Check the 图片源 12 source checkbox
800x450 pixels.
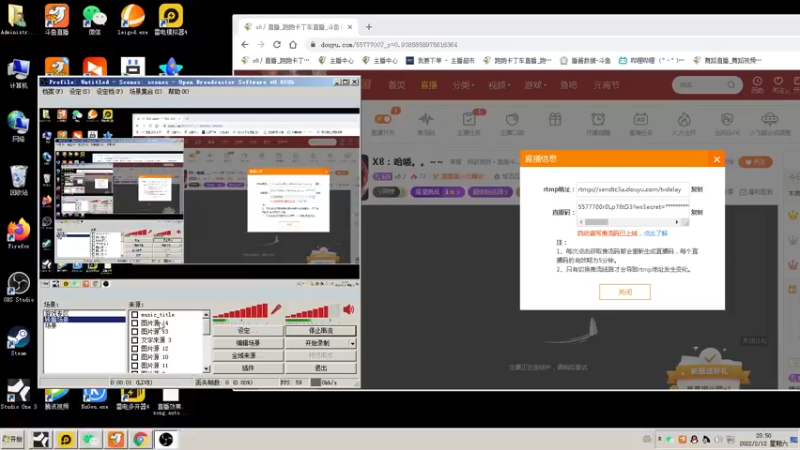[x=135, y=348]
